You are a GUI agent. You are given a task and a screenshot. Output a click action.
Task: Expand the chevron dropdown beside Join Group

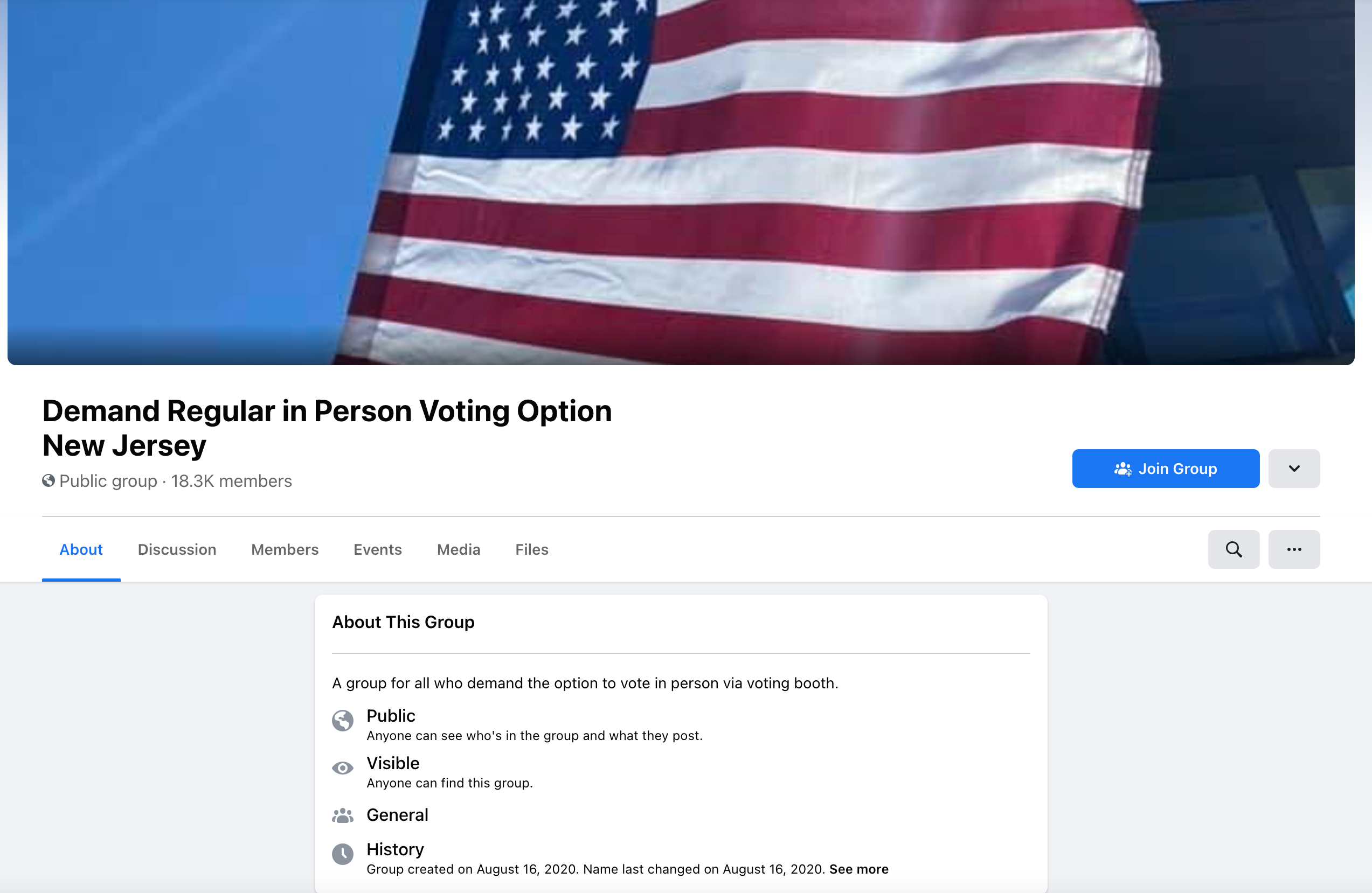[1294, 469]
